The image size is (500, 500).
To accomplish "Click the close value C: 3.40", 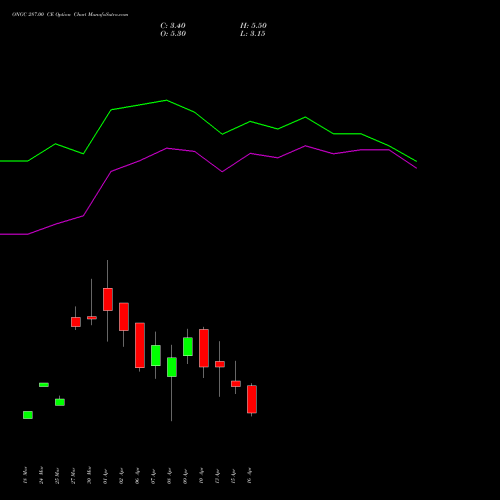I will [x=173, y=26].
